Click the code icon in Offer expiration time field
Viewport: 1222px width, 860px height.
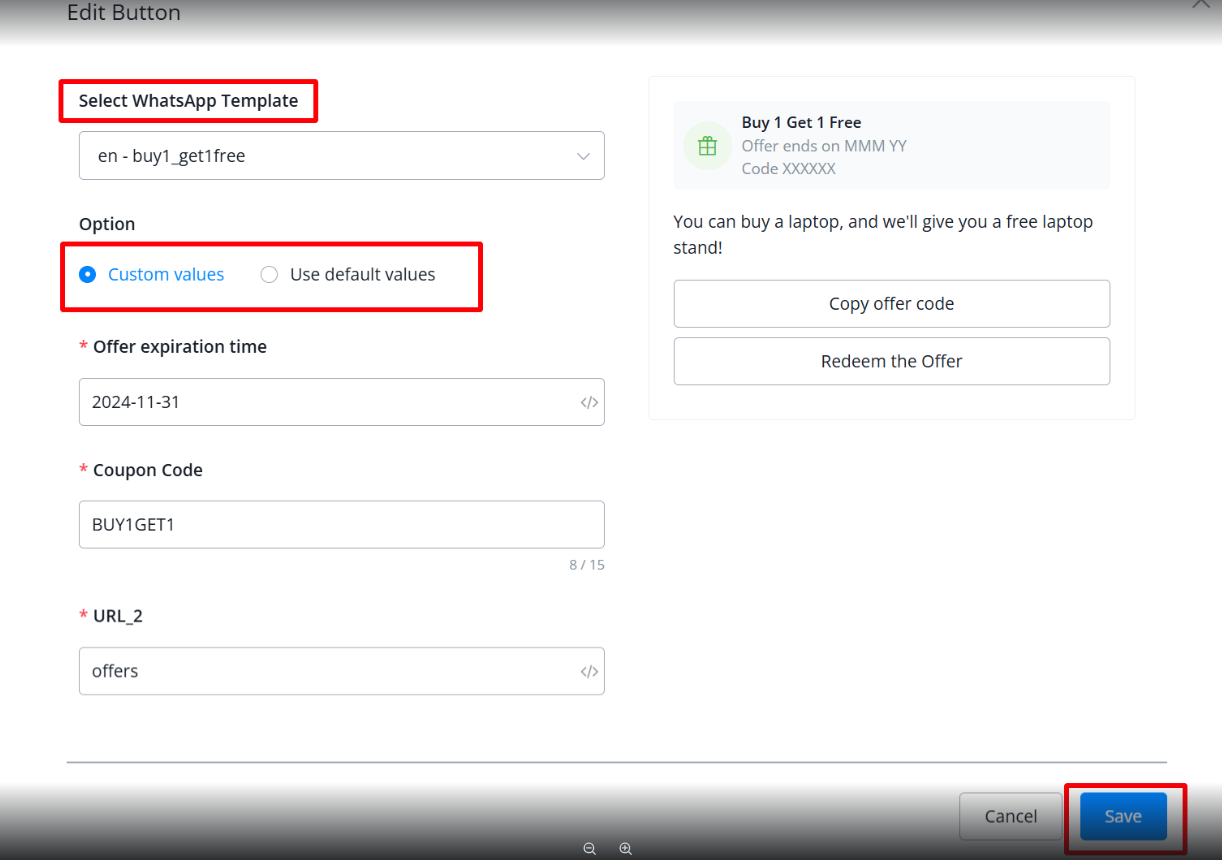(589, 403)
